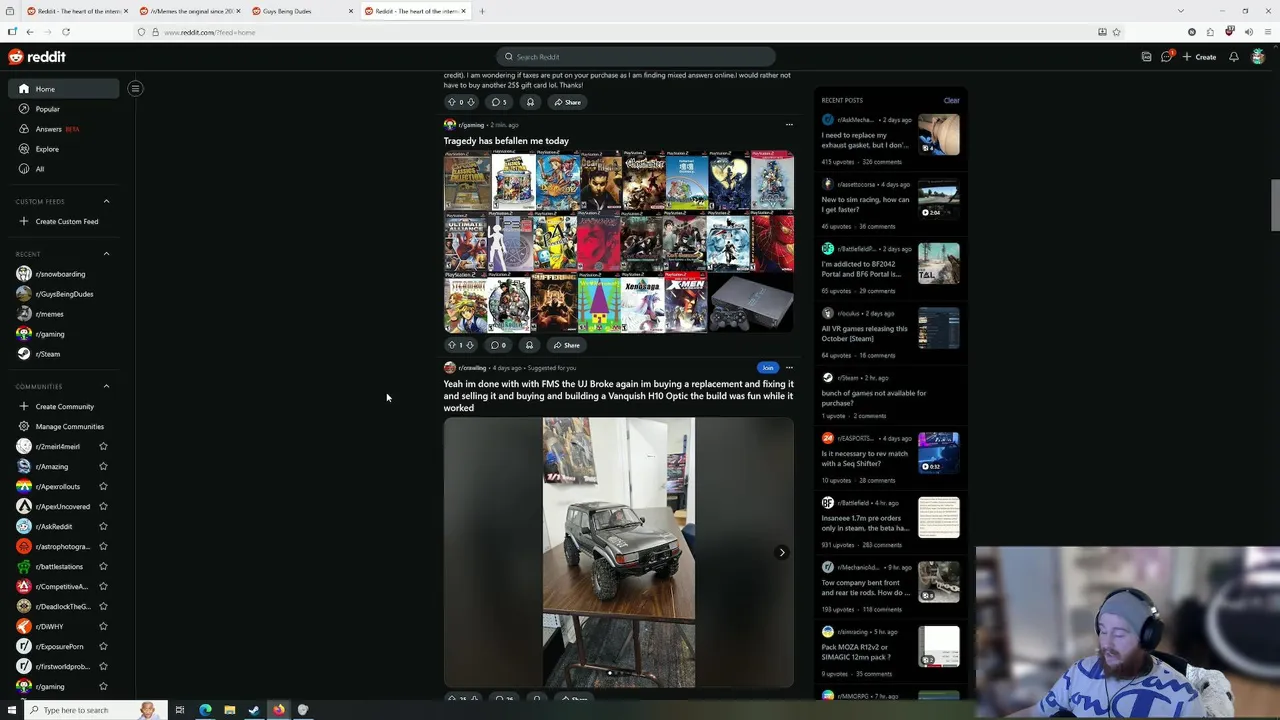Viewport: 1280px width, 720px height.
Task: Open the advertise icon in Reddit header
Action: pyautogui.click(x=1146, y=57)
